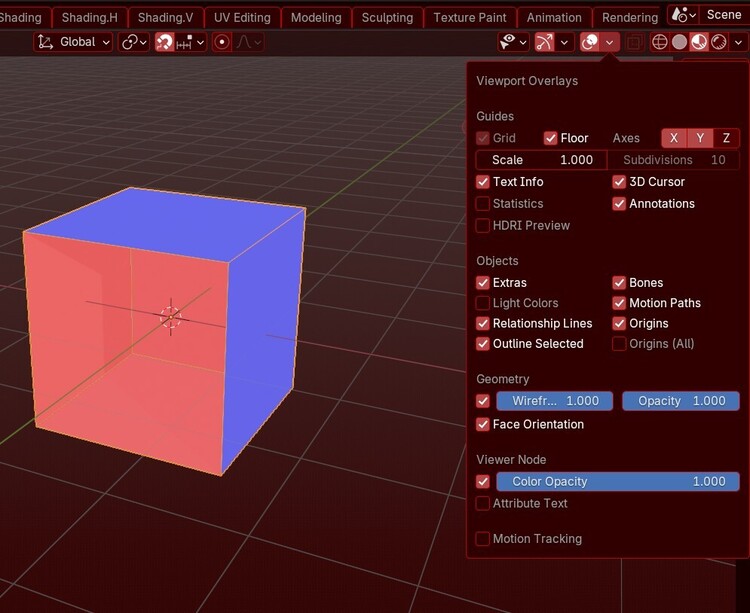Image resolution: width=750 pixels, height=613 pixels.
Task: Select wireframe viewport shading icon
Action: pos(660,42)
